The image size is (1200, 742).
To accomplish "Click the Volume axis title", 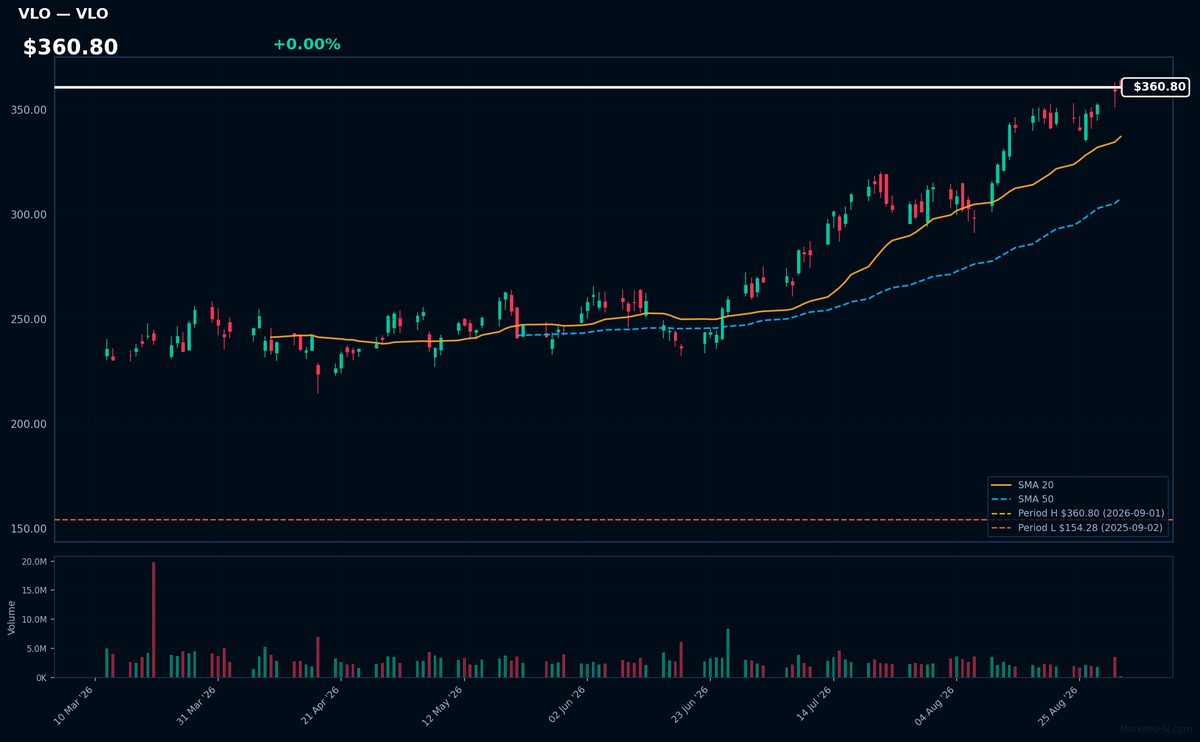I will (11, 617).
